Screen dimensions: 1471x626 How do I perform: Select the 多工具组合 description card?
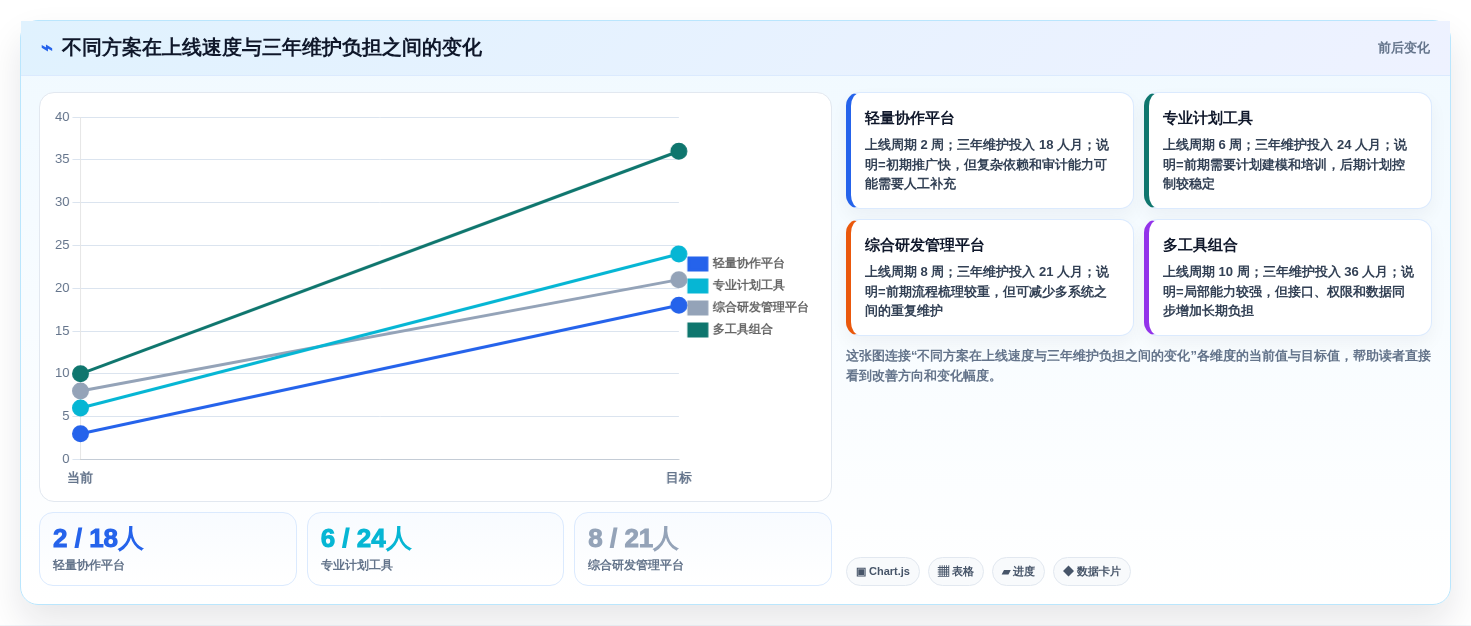[1288, 278]
